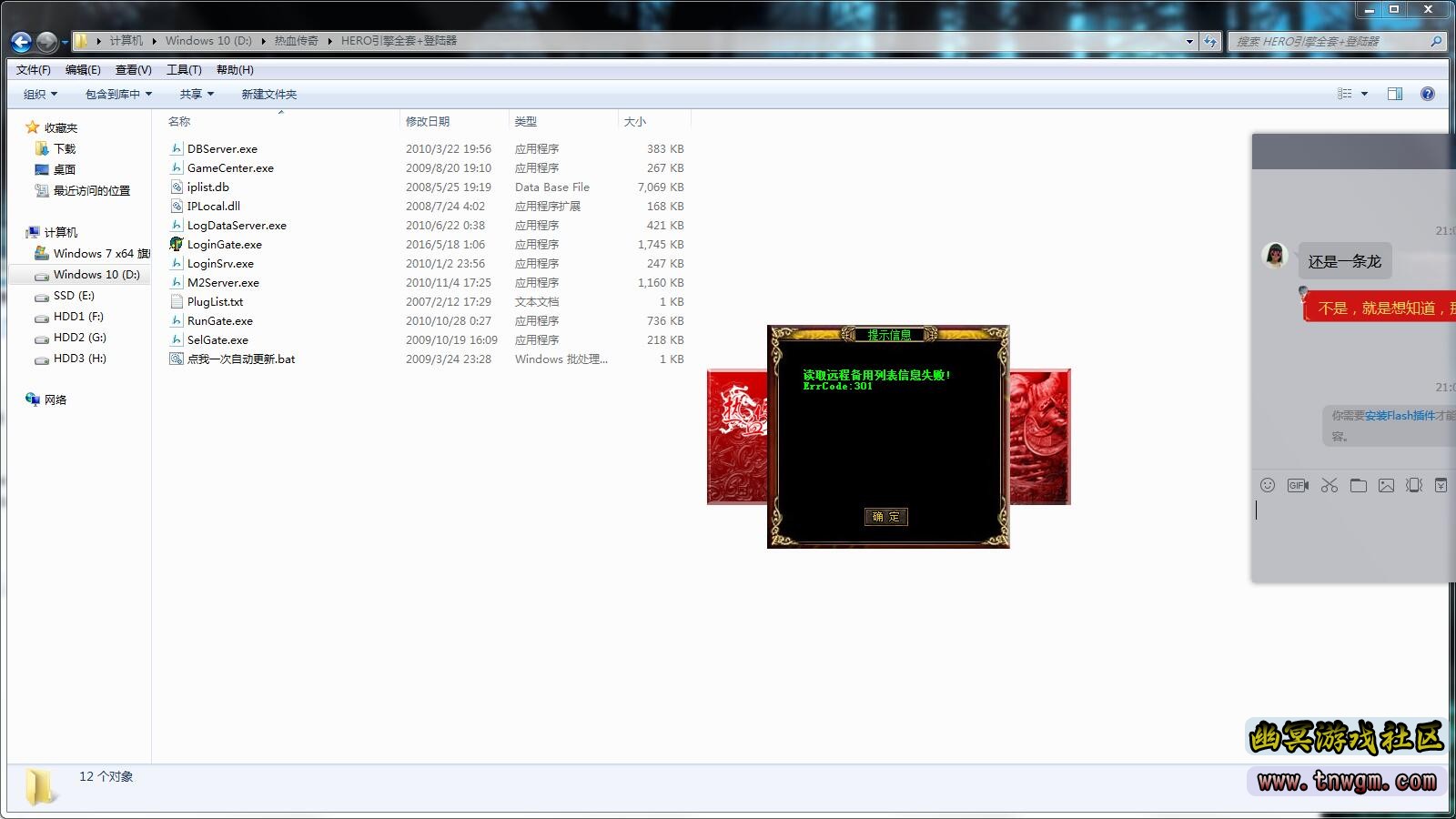The width and height of the screenshot is (1456, 819).
Task: Select 点我一次自动更新.bat file icon
Action: point(177,359)
